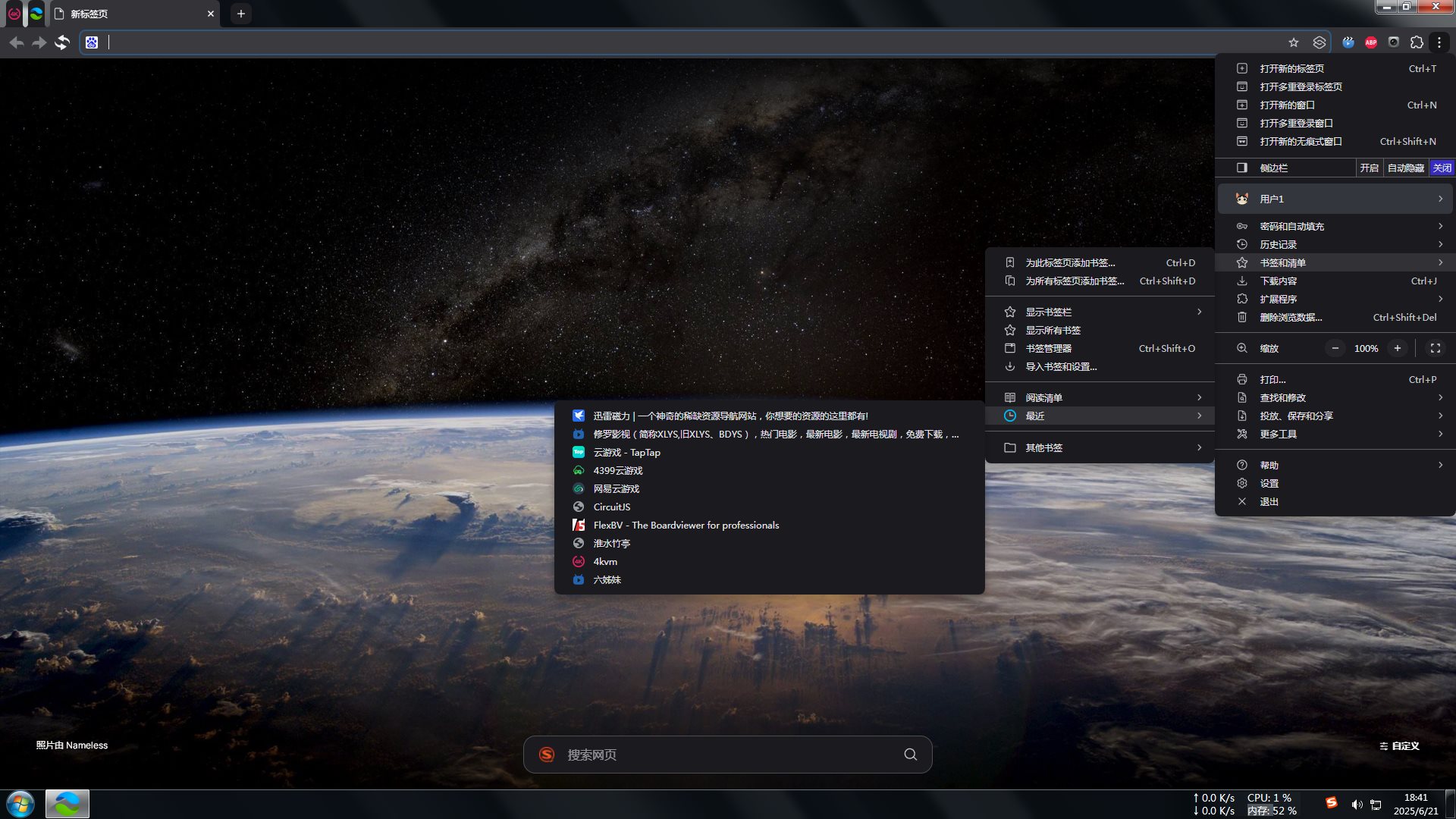This screenshot has width=1456, height=819.
Task: Expand 密码和自动填充 submenu
Action: [x=1335, y=227]
